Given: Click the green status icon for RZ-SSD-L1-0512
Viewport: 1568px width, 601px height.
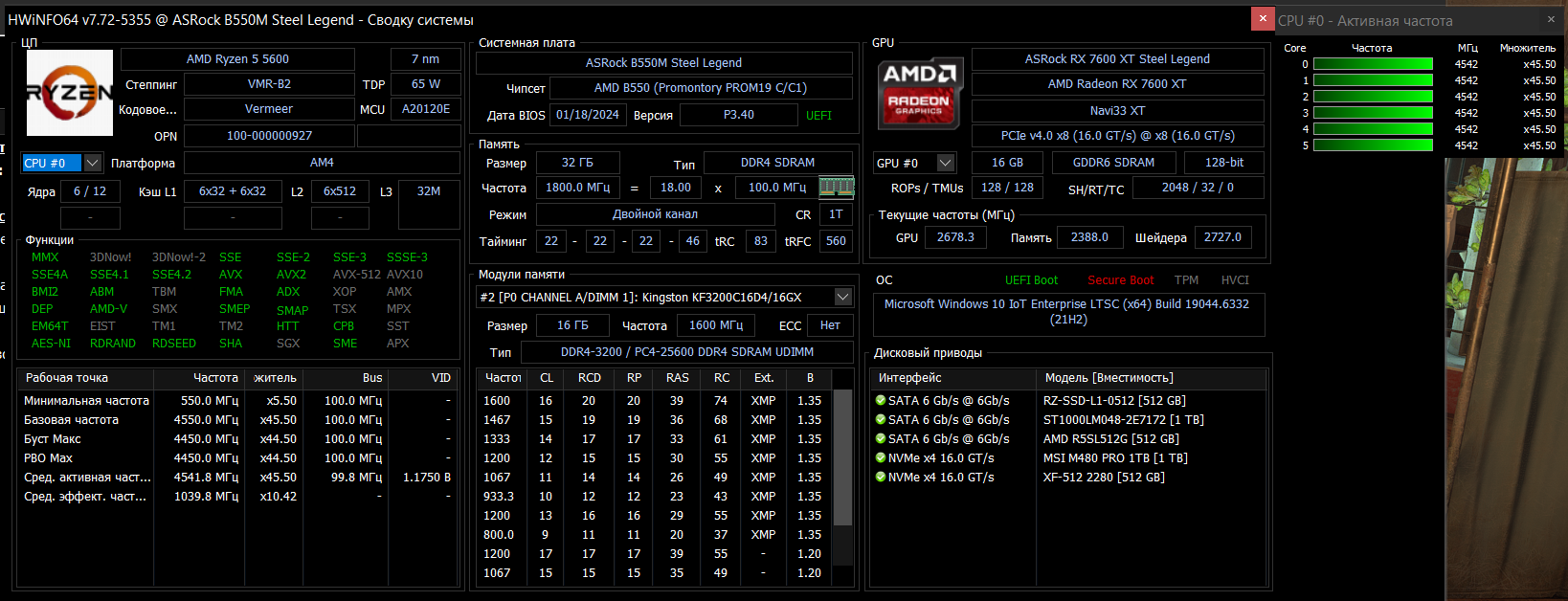Looking at the screenshot, I should pyautogui.click(x=881, y=401).
